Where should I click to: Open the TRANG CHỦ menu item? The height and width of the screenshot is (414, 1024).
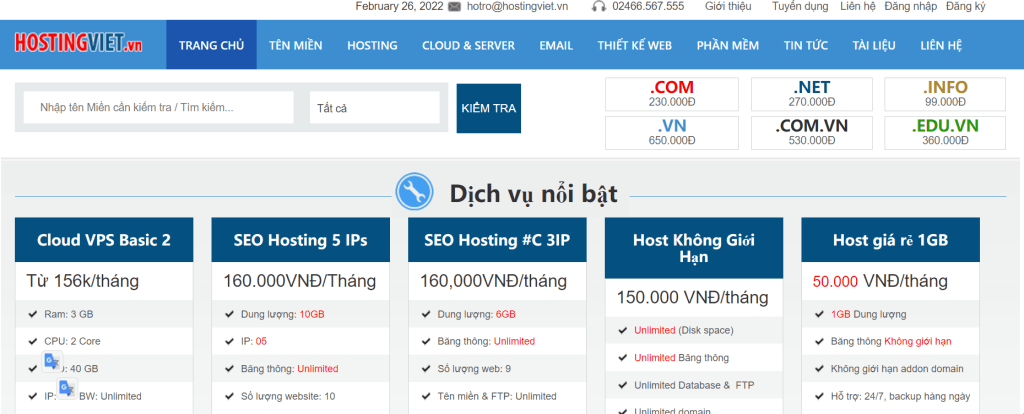click(212, 45)
